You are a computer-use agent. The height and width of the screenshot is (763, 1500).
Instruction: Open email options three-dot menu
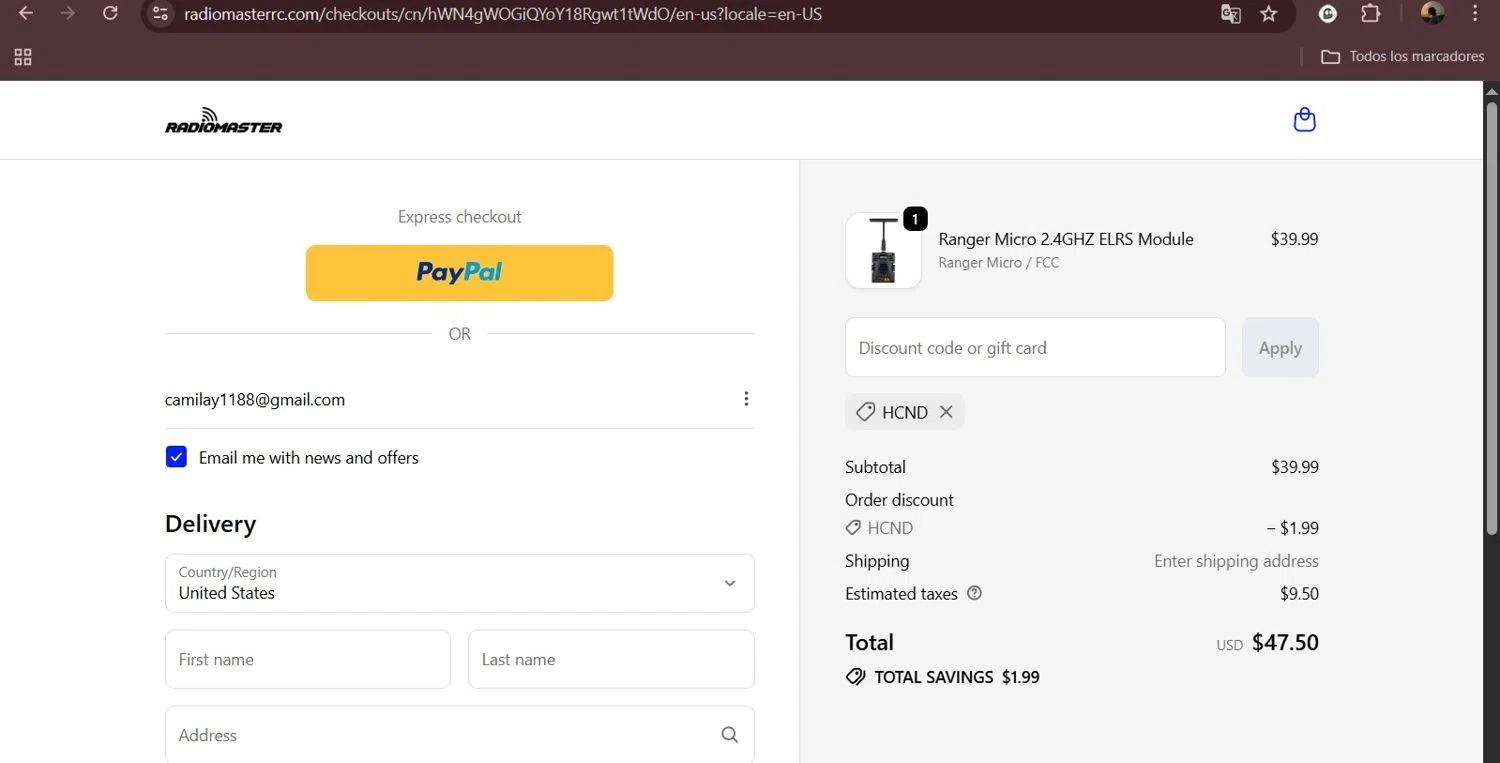click(746, 399)
